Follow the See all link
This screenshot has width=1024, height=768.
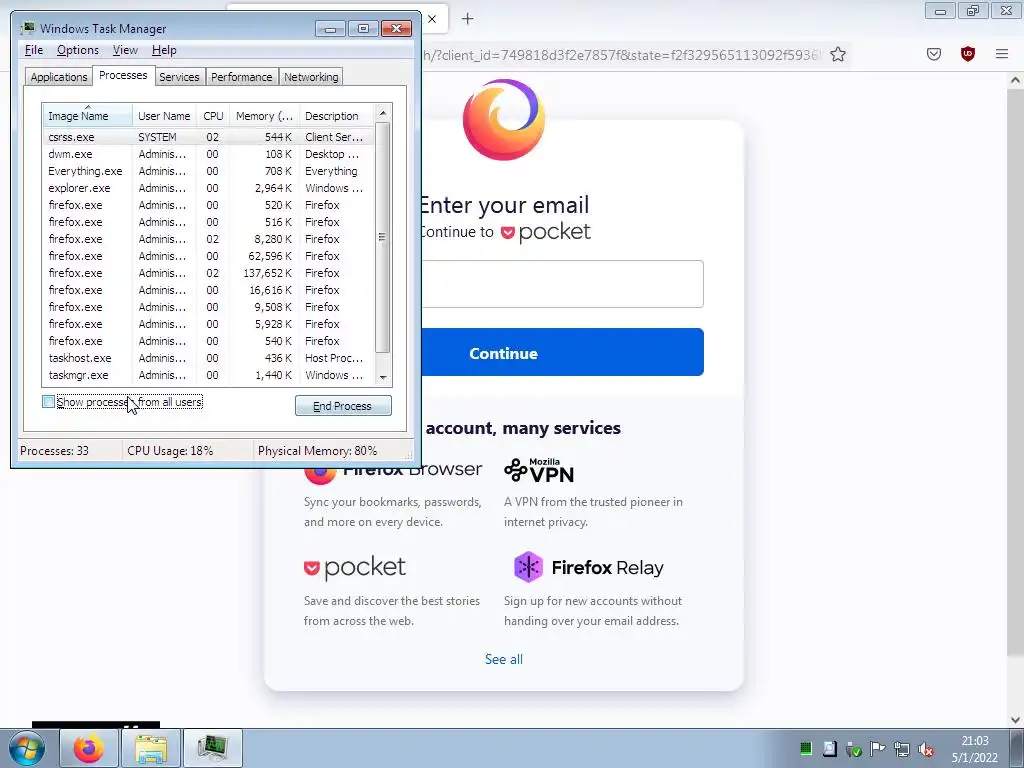coord(504,659)
